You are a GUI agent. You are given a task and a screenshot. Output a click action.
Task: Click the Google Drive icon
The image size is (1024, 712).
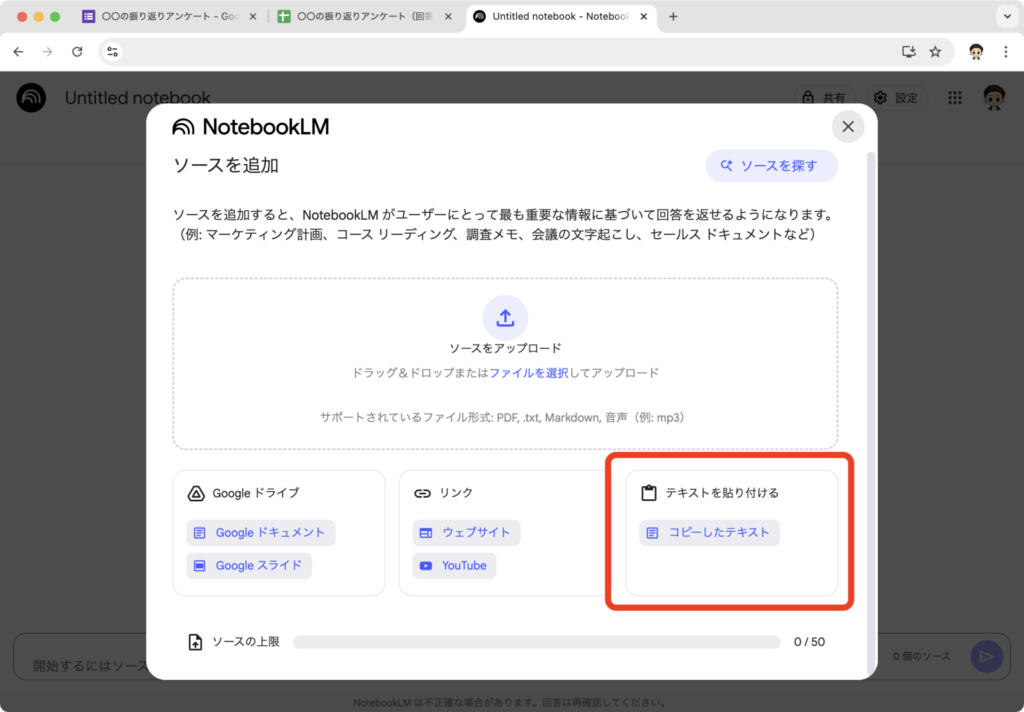click(196, 493)
